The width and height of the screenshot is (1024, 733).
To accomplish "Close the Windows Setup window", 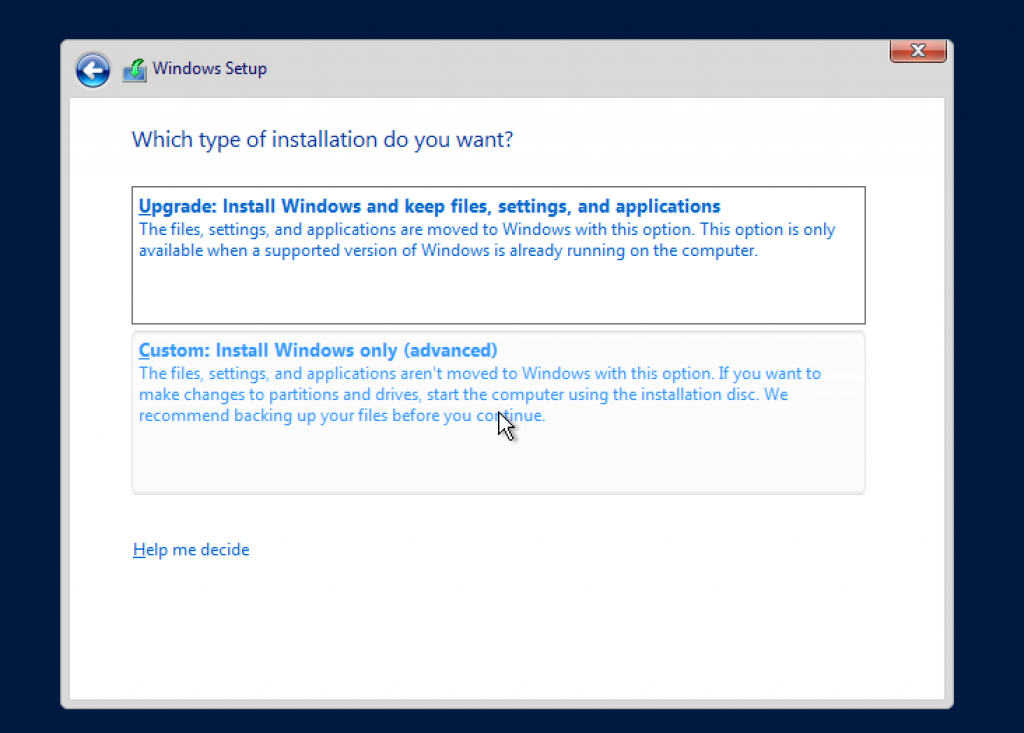I will [917, 51].
